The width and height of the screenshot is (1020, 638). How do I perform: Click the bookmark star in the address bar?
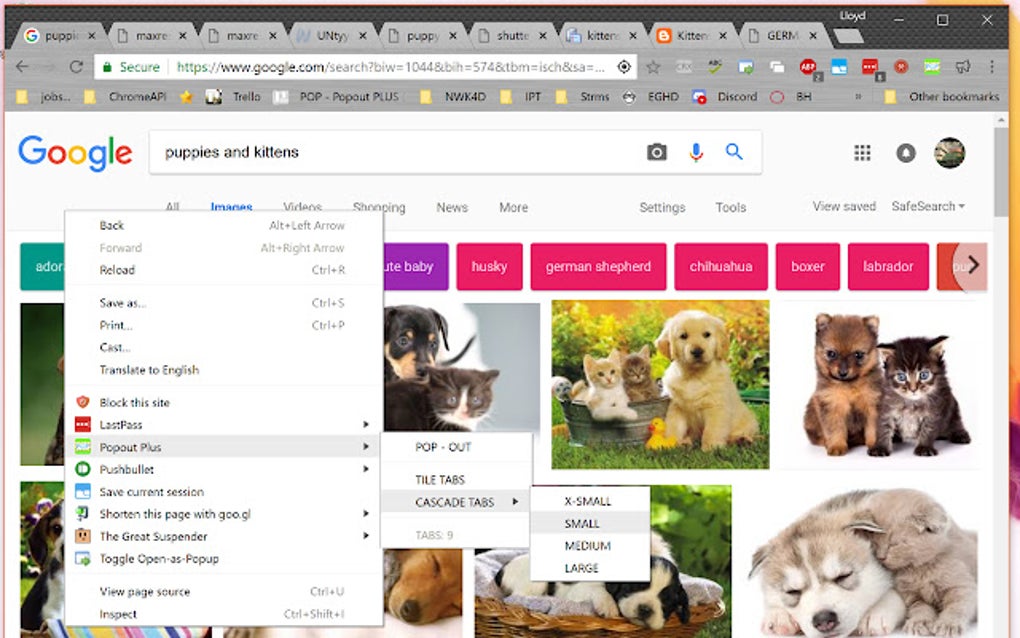[x=652, y=67]
